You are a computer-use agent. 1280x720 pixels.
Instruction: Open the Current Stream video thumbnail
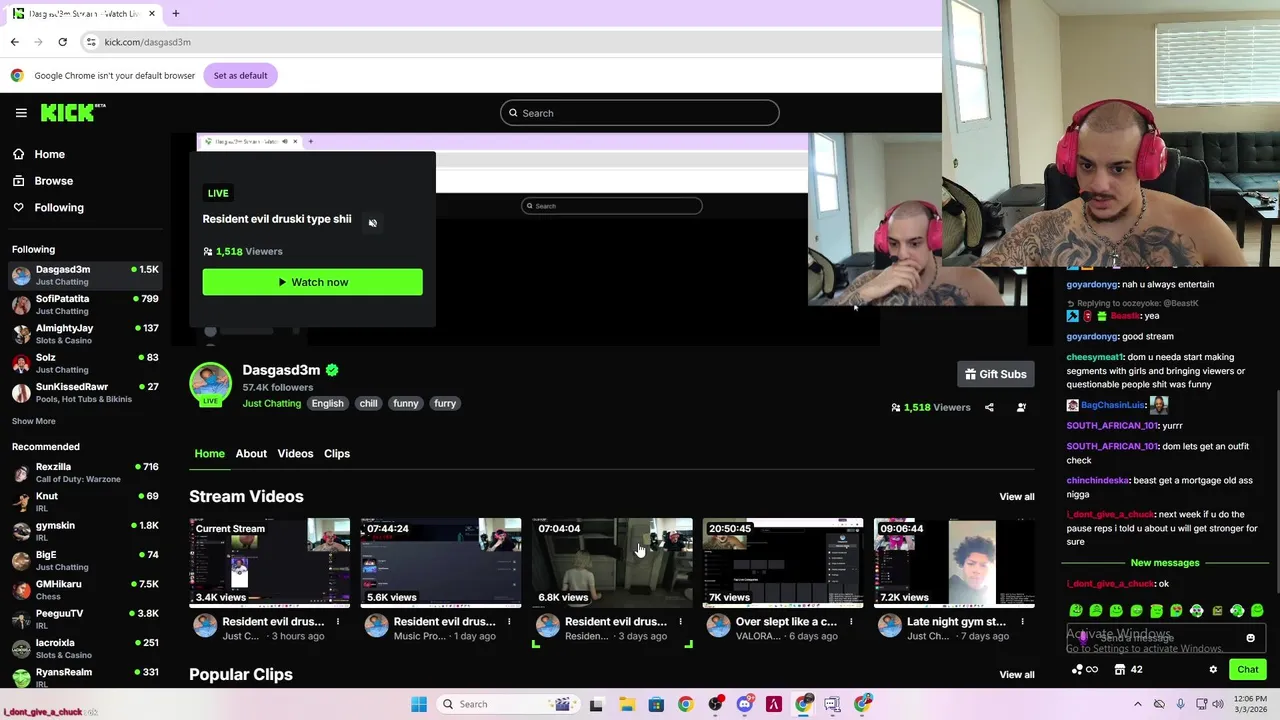click(x=270, y=563)
